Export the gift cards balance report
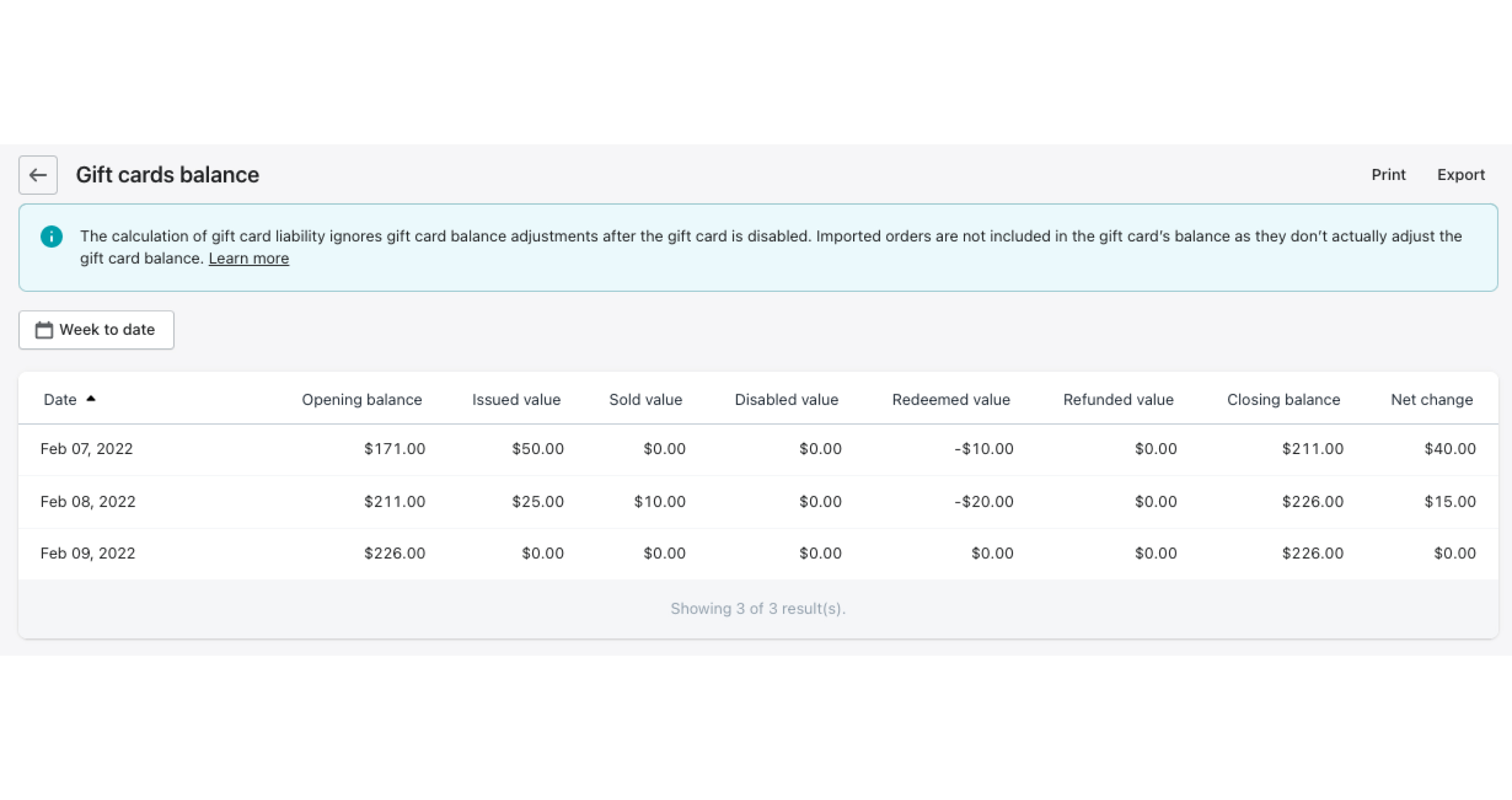 tap(1461, 175)
